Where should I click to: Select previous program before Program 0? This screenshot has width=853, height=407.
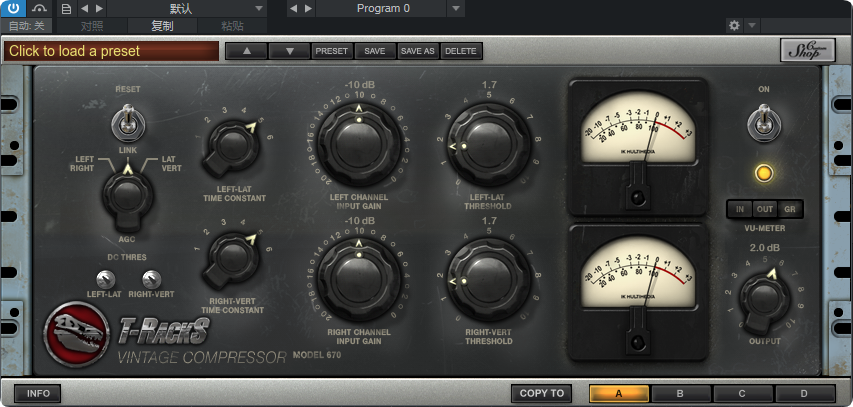[x=293, y=8]
